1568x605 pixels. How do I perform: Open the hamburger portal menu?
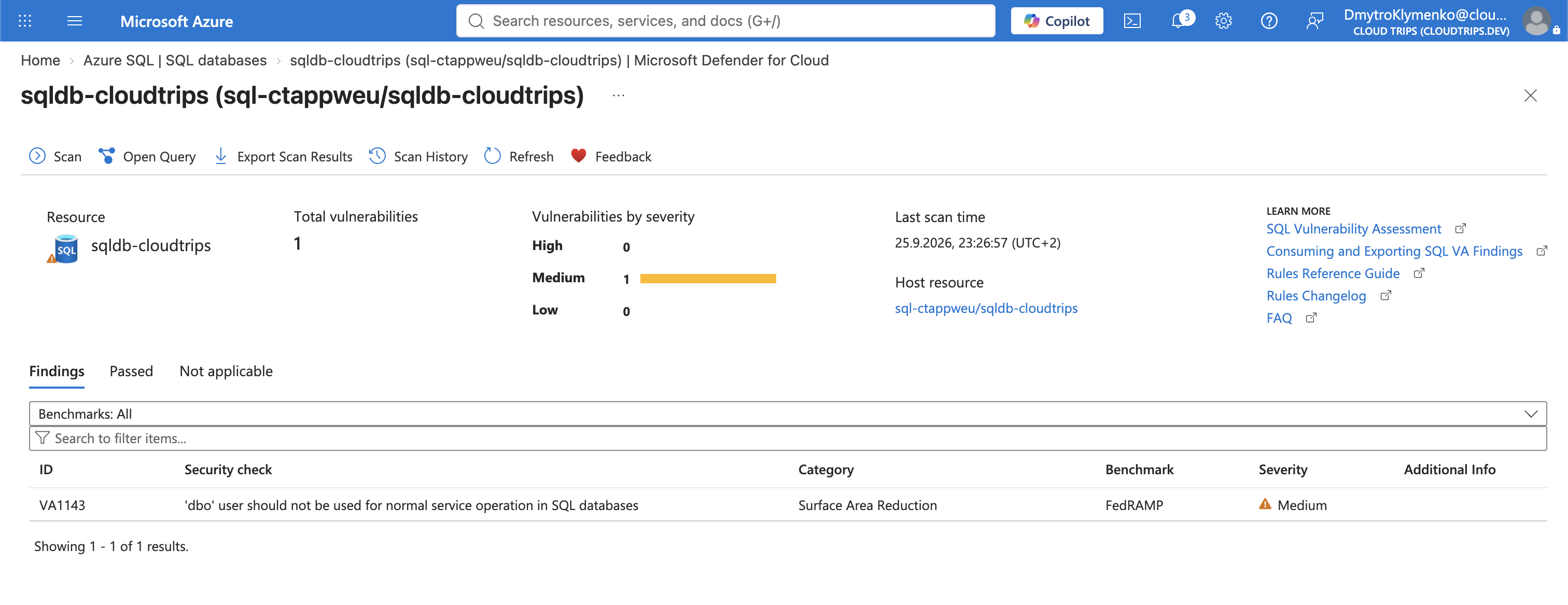pyautogui.click(x=74, y=21)
